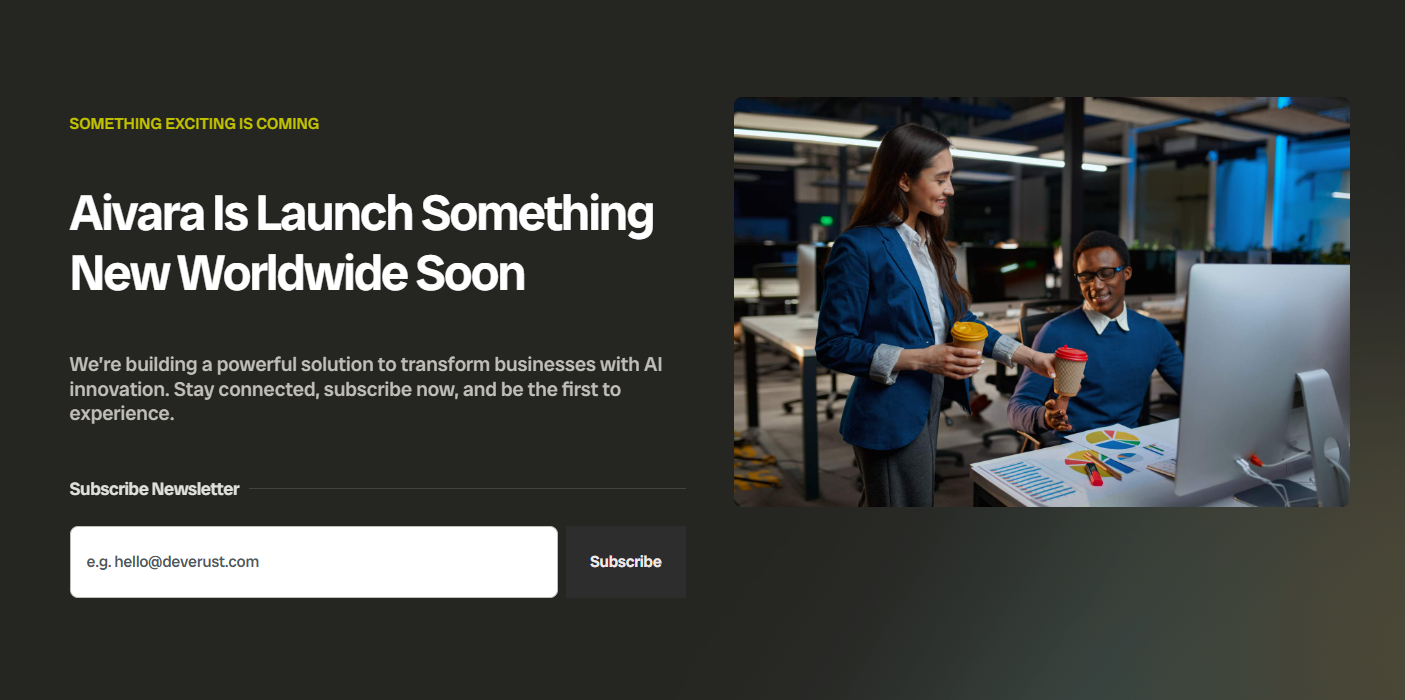
Task: Click the description paragraph about AI innovation
Action: point(366,388)
